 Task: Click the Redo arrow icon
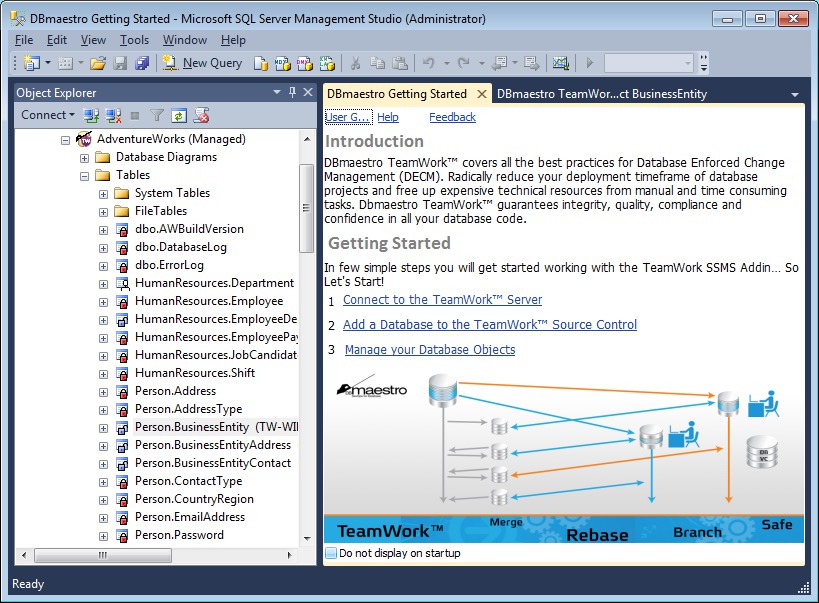point(463,63)
